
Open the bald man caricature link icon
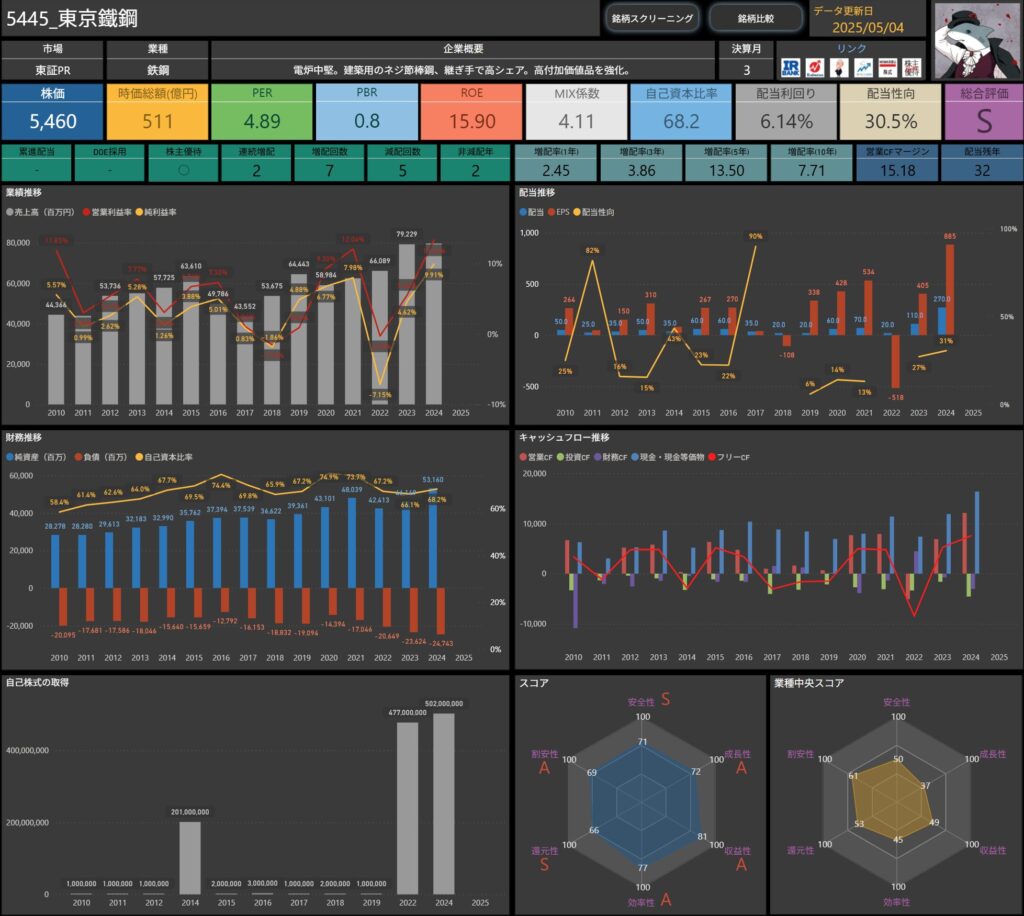(x=839, y=67)
